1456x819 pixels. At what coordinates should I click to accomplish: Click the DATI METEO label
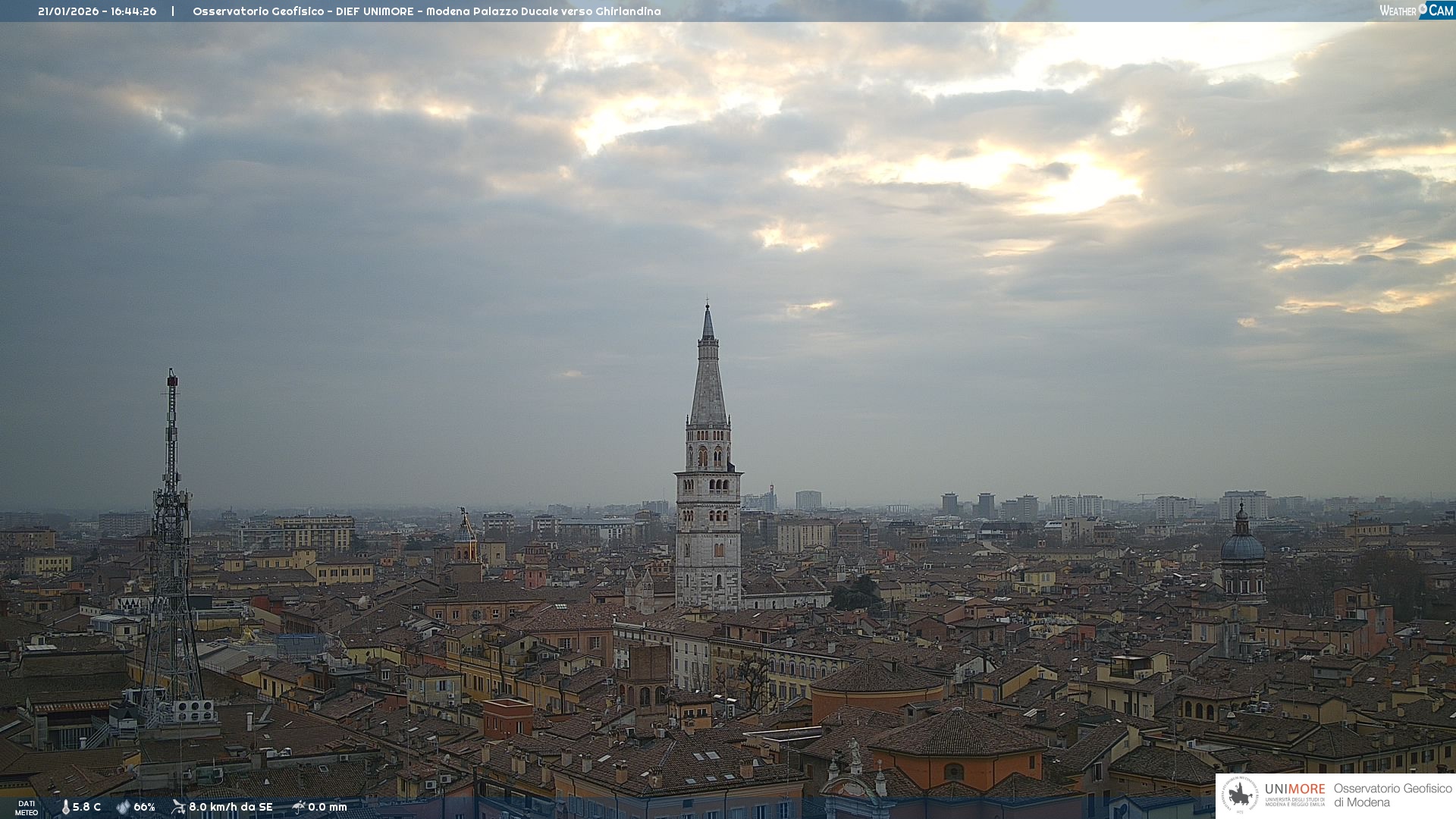(x=27, y=808)
